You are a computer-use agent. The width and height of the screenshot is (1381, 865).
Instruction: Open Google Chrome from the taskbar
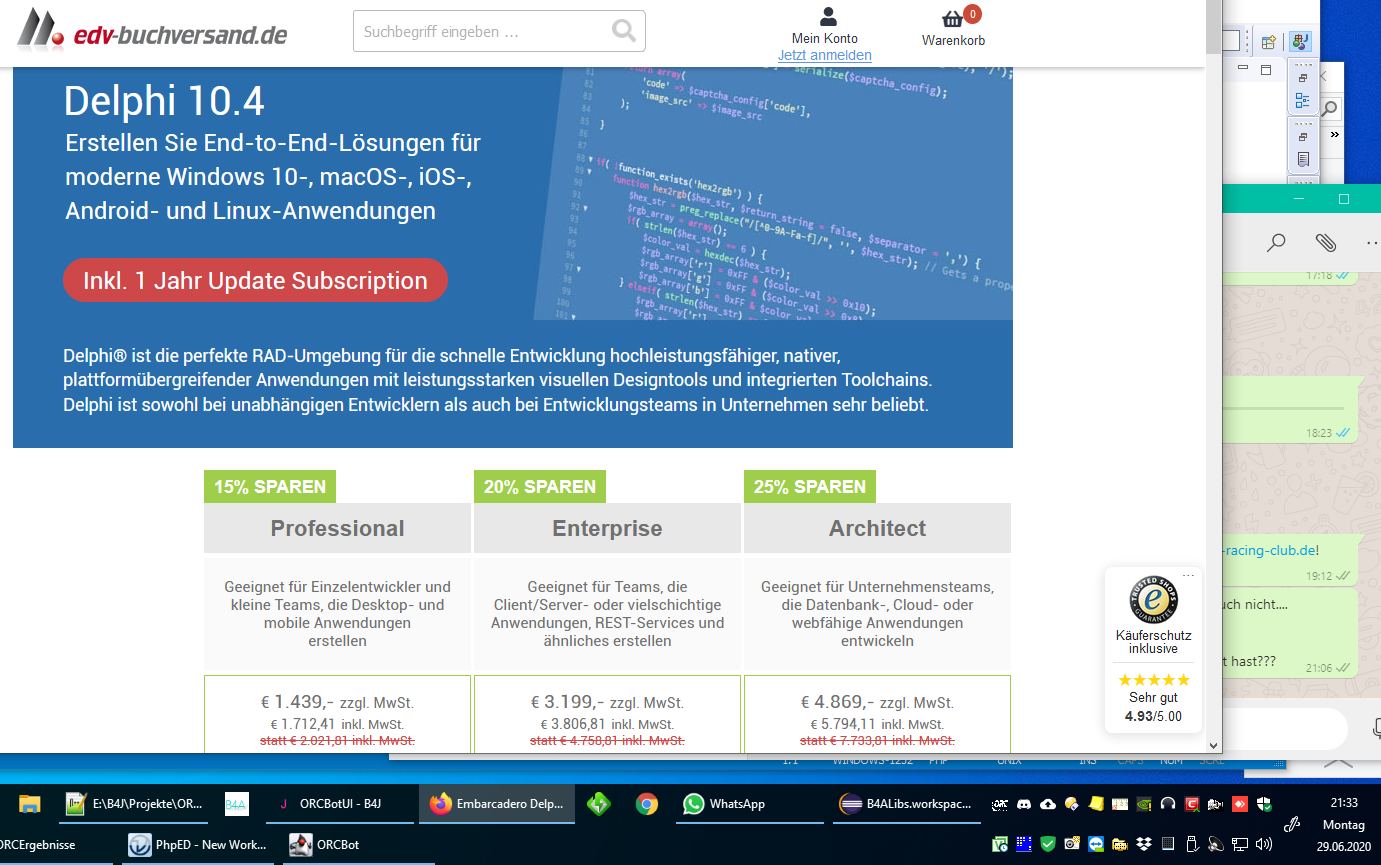647,804
